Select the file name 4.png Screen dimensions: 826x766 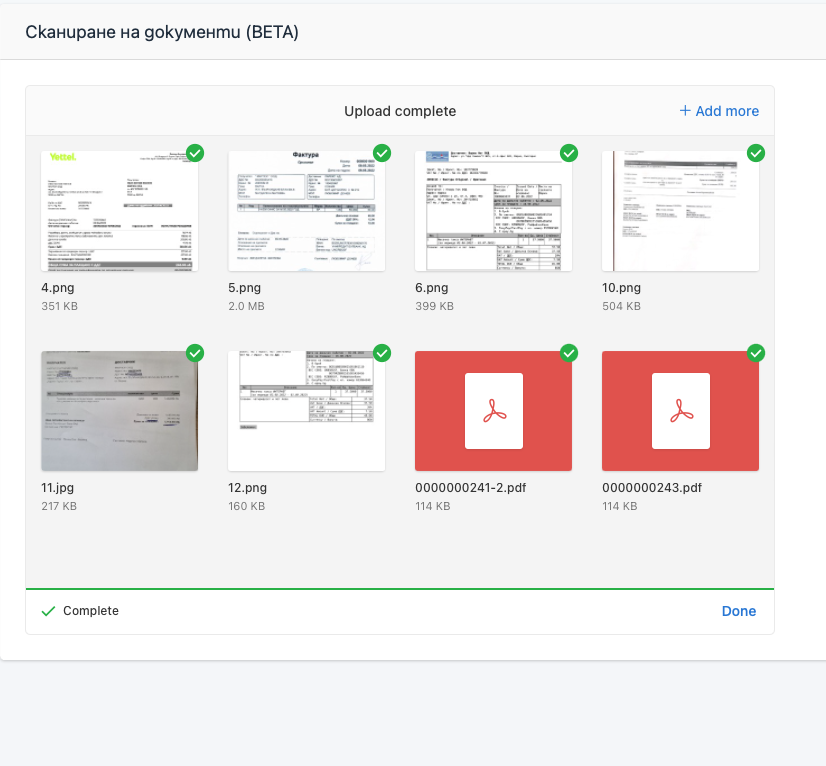pos(58,288)
